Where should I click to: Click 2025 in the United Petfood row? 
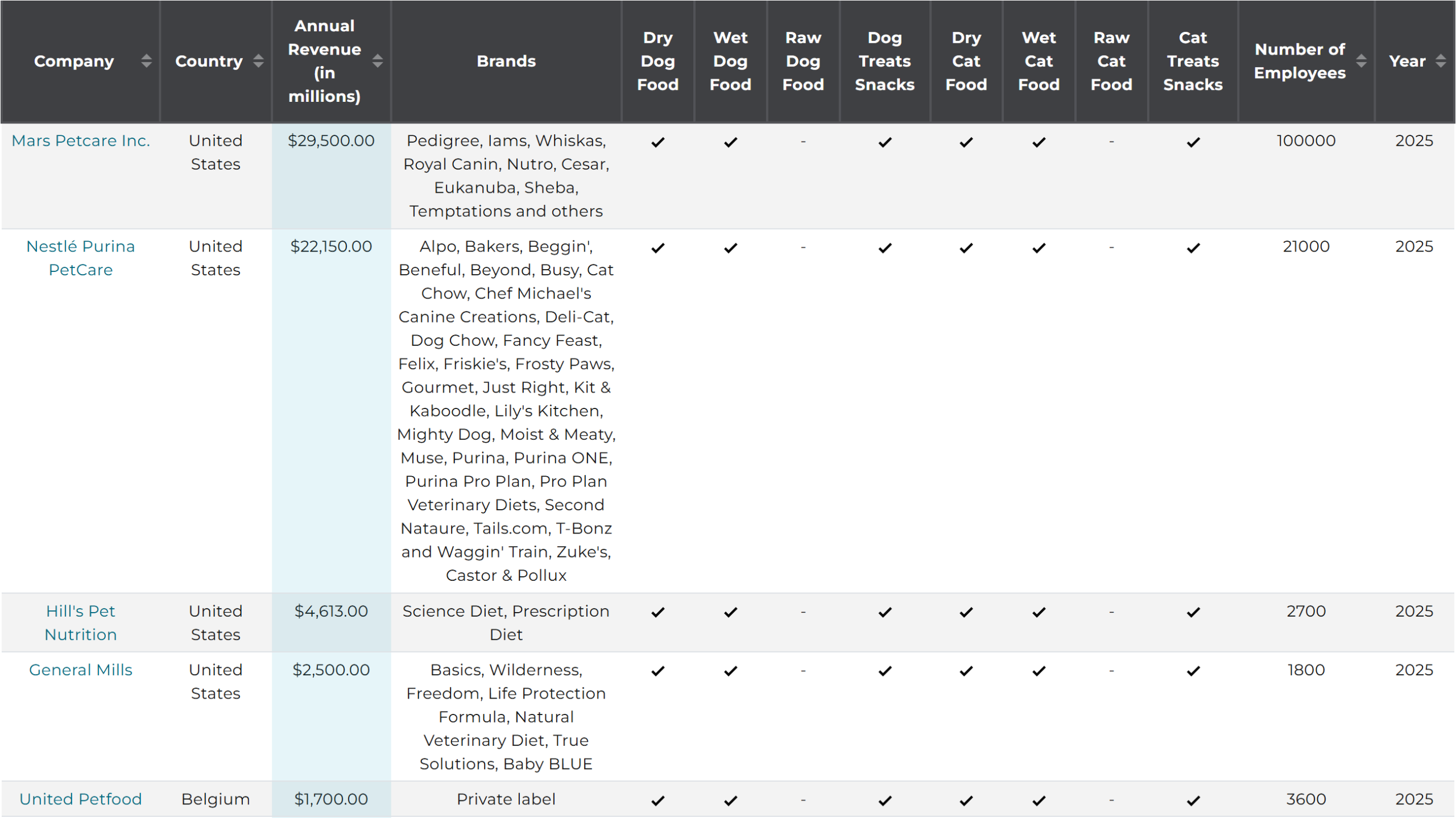pyautogui.click(x=1414, y=799)
